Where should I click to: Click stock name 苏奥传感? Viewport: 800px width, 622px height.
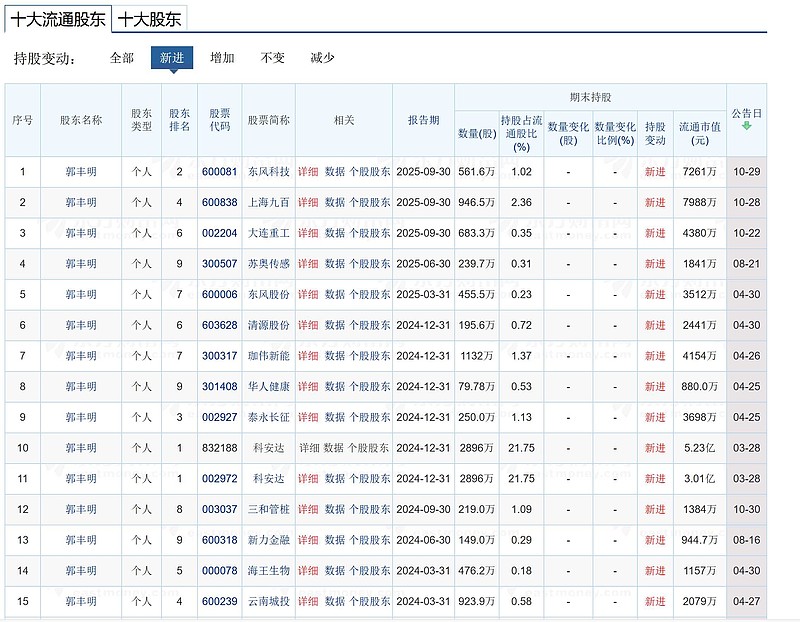click(269, 264)
